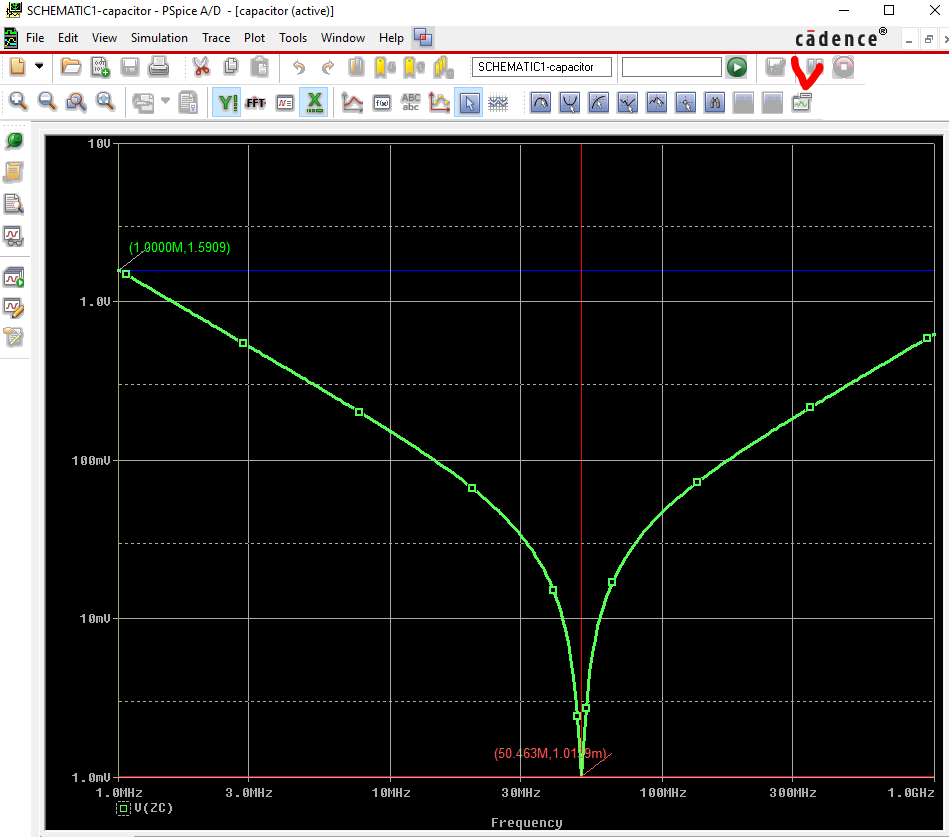Click the (50.463M,1.01...m) red cursor label

tap(550, 753)
